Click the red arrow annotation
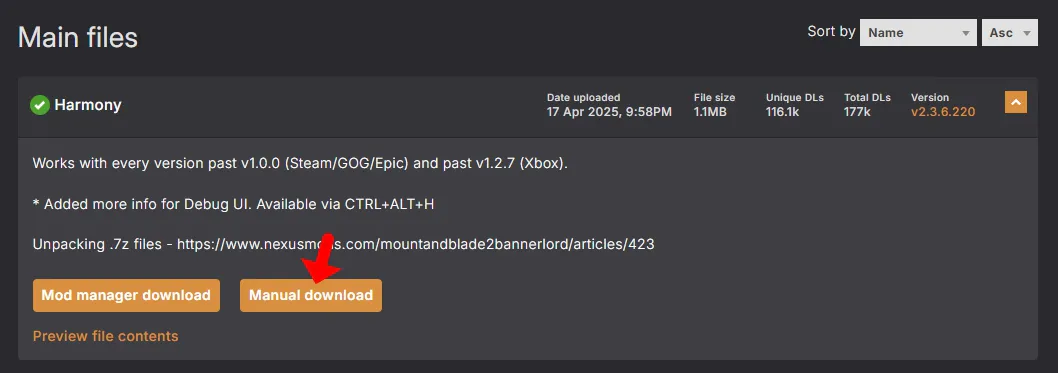Viewport: 1058px width, 373px height. (321, 258)
